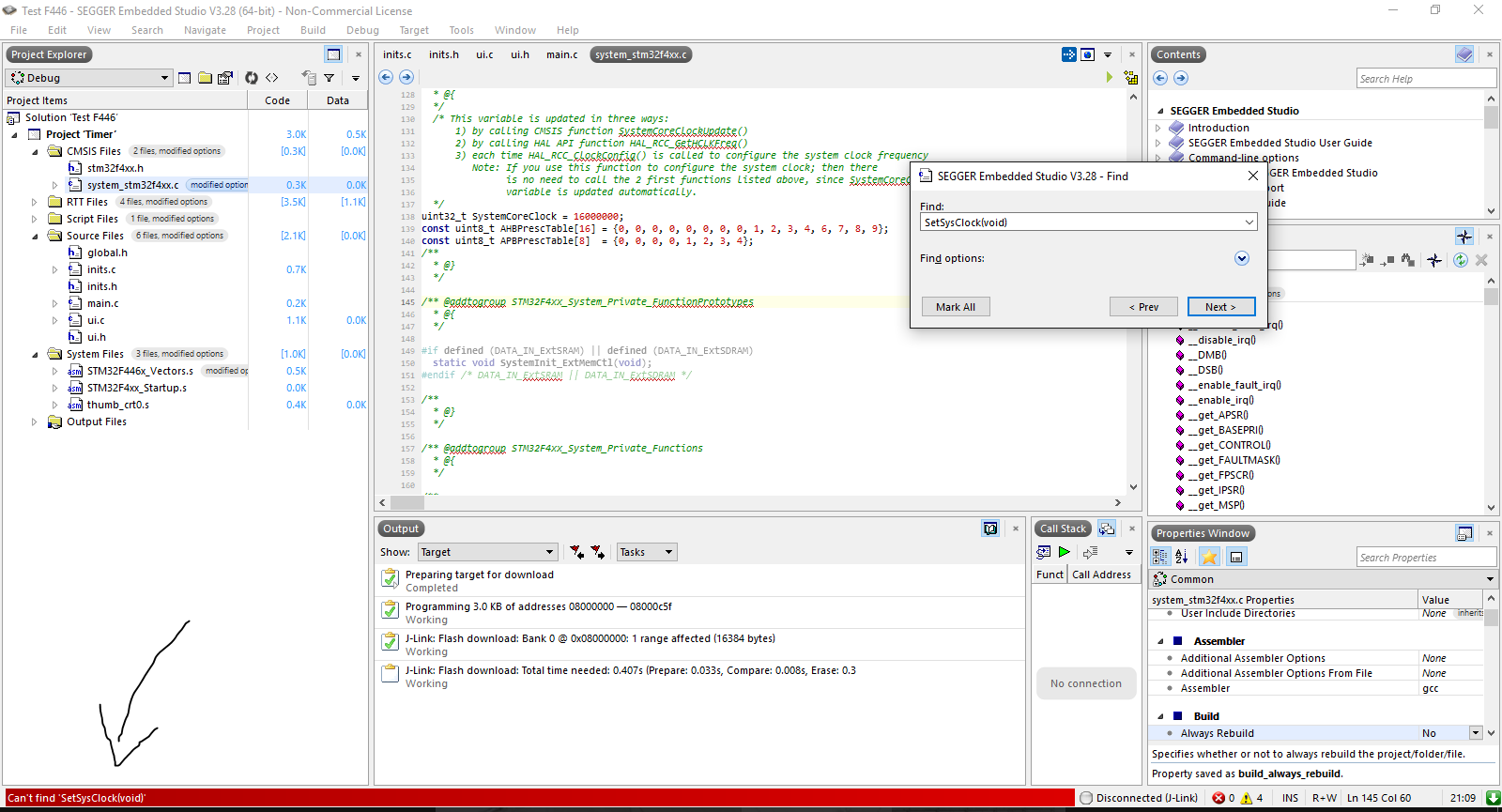Click the globe window icon above editor
The height and width of the screenshot is (812, 1502).
1088,54
